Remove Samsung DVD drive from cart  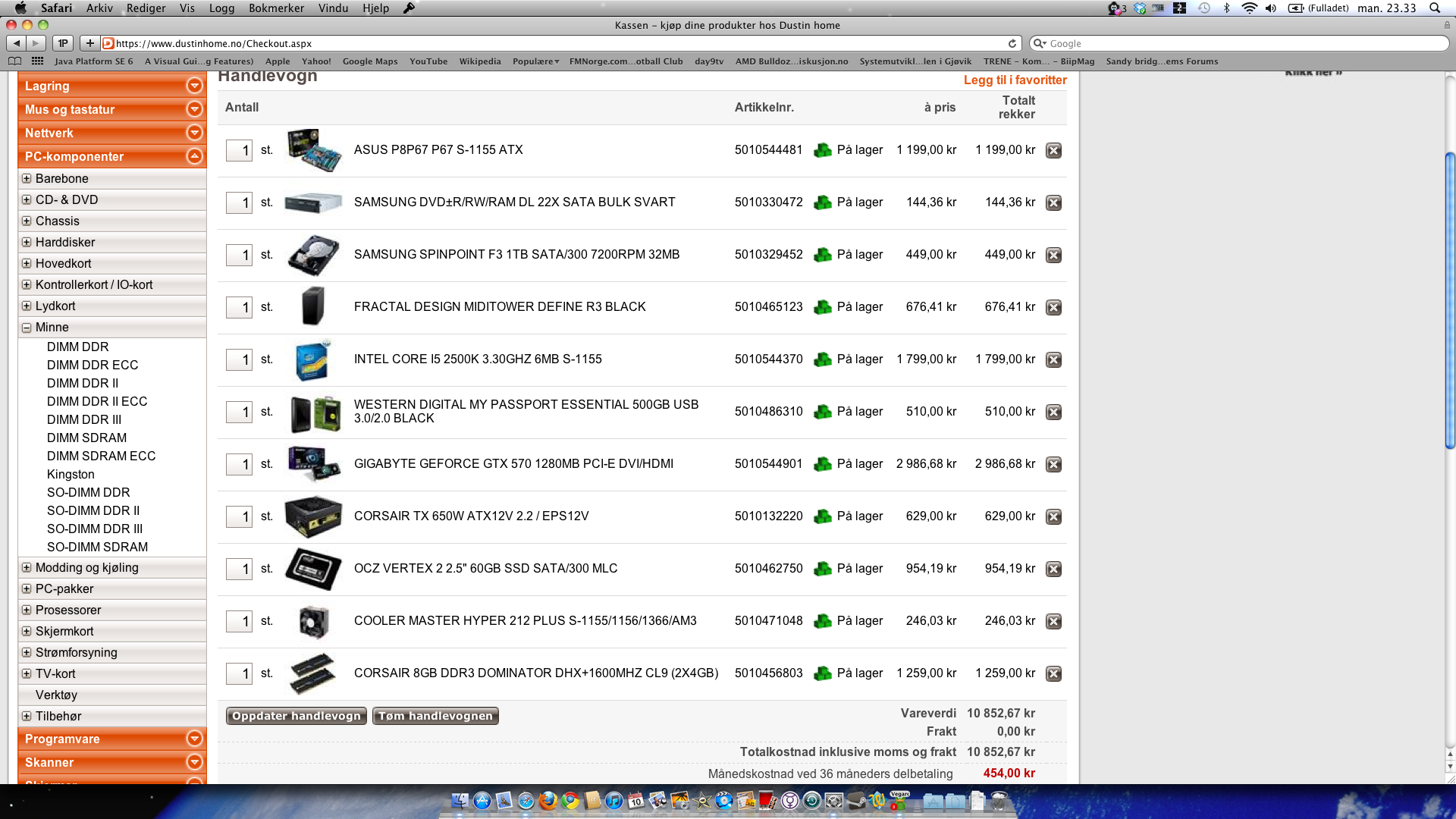click(1053, 202)
